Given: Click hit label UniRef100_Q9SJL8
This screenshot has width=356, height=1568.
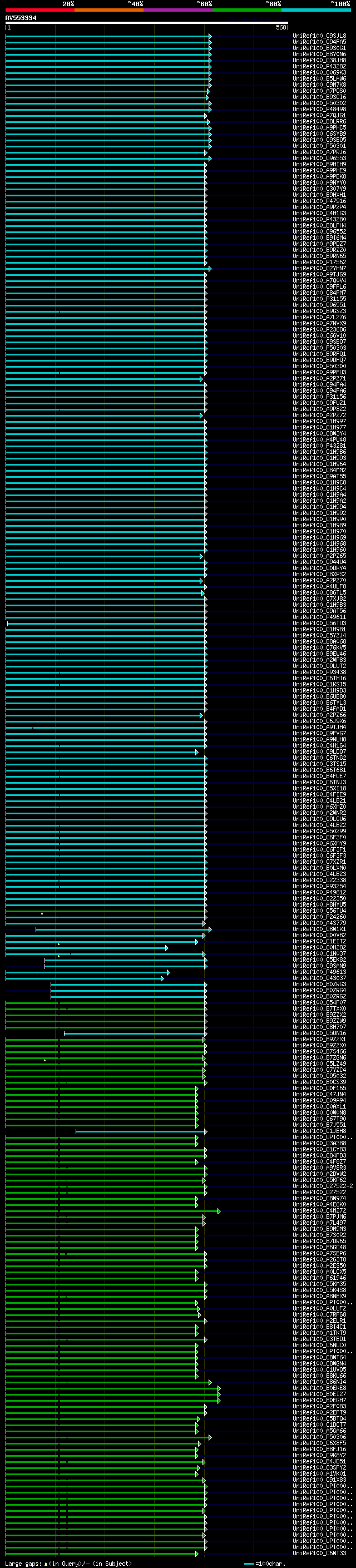Looking at the screenshot, I should tap(319, 36).
